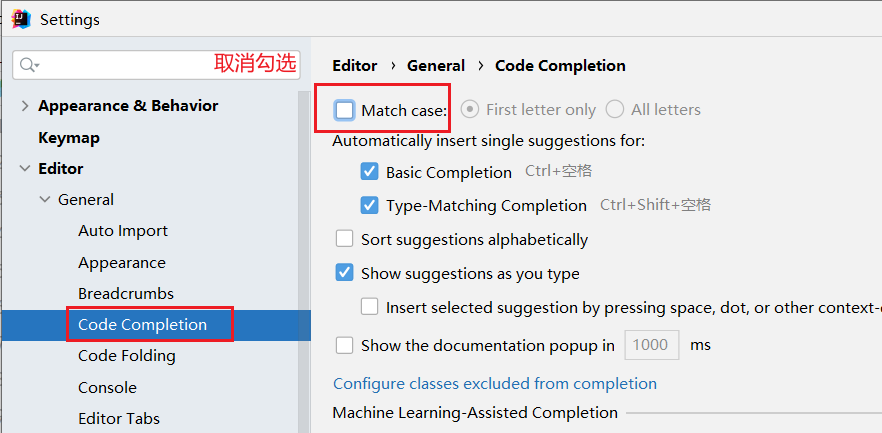
Task: Enable Sort suggestions alphabetically
Action: (x=345, y=239)
